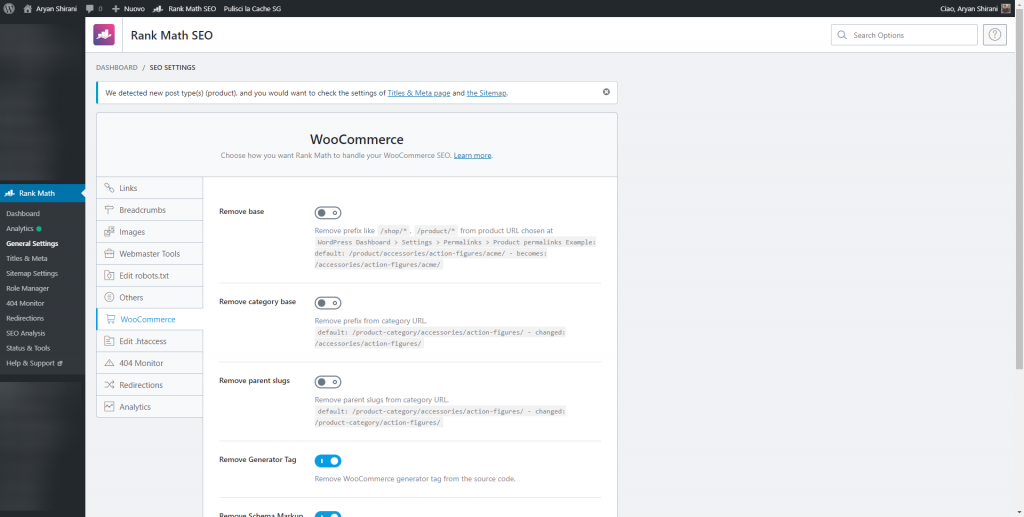The height and width of the screenshot is (517, 1024).
Task: Open the Sitemap link in the notice
Action: click(487, 93)
